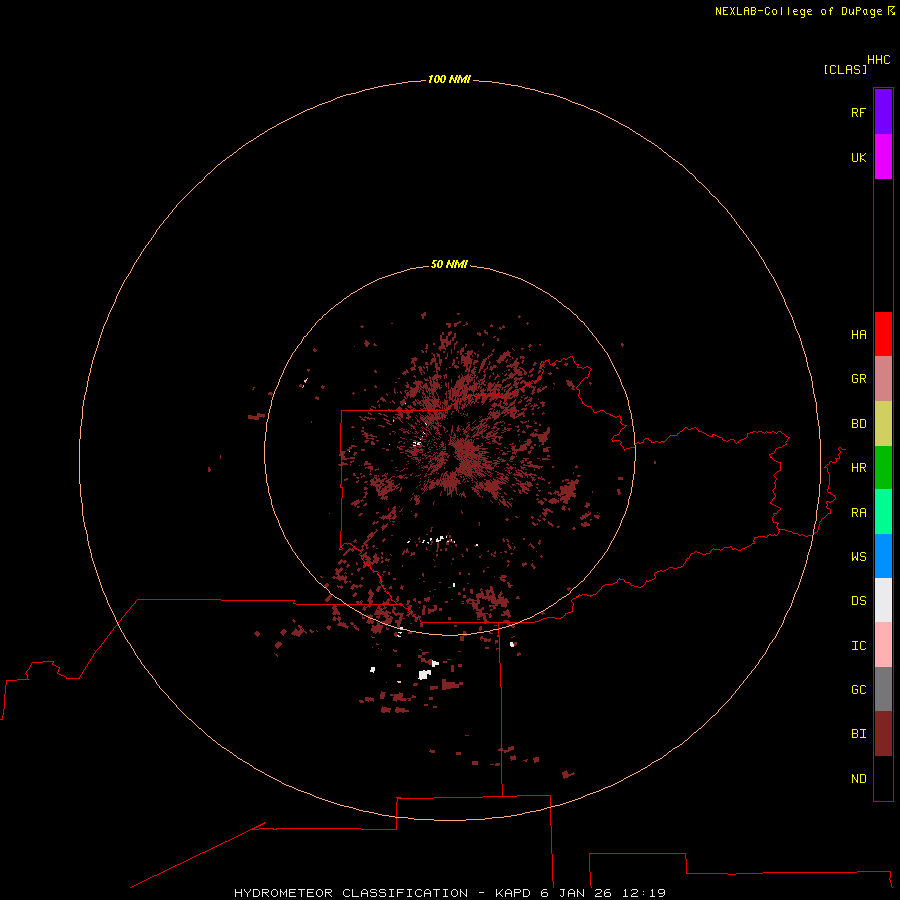This screenshot has height=900, width=900.
Task: Click the HYDROMETEOR CLASSIFICATION title text
Action: [x=351, y=893]
